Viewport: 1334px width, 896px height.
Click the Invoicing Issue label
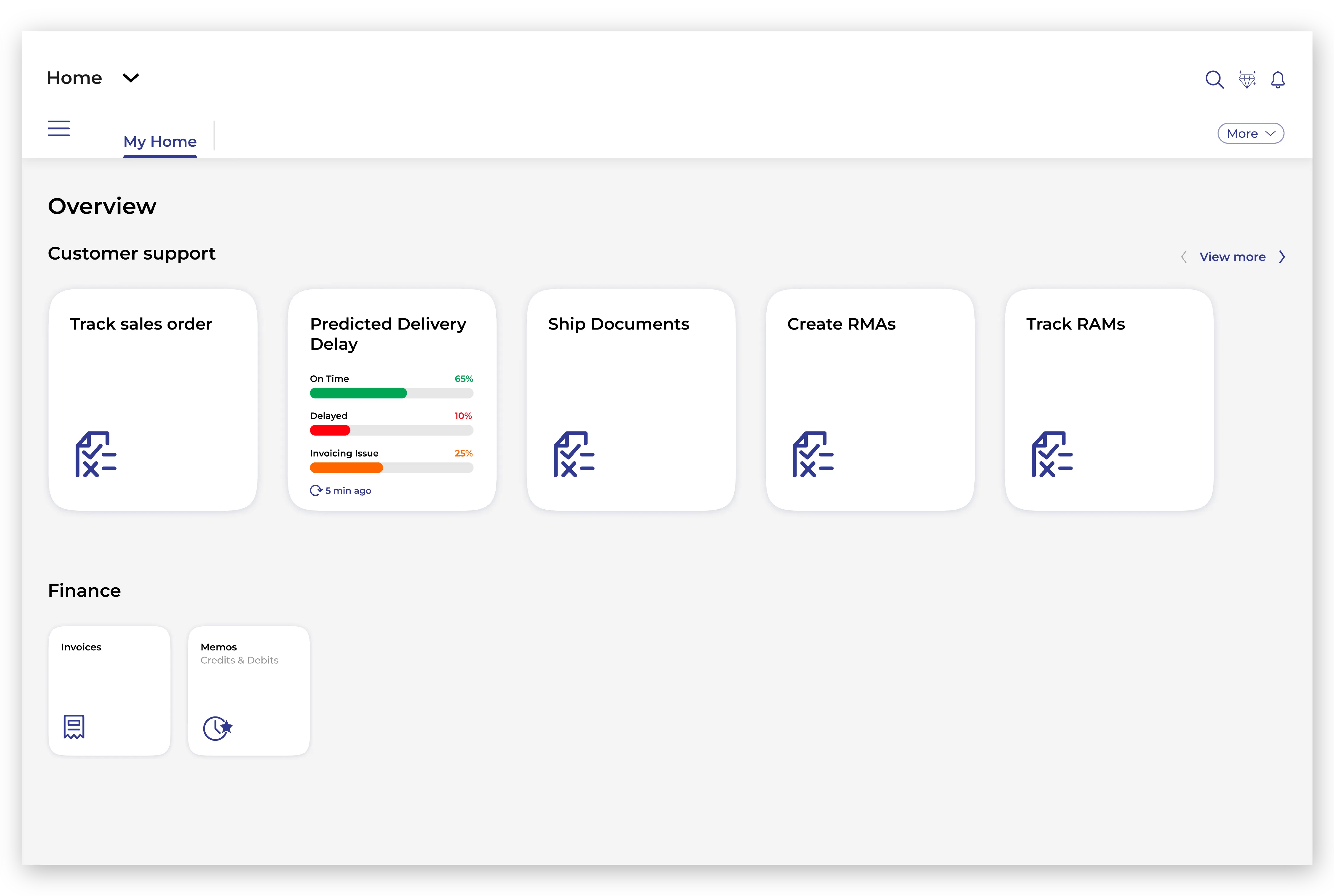[344, 453]
